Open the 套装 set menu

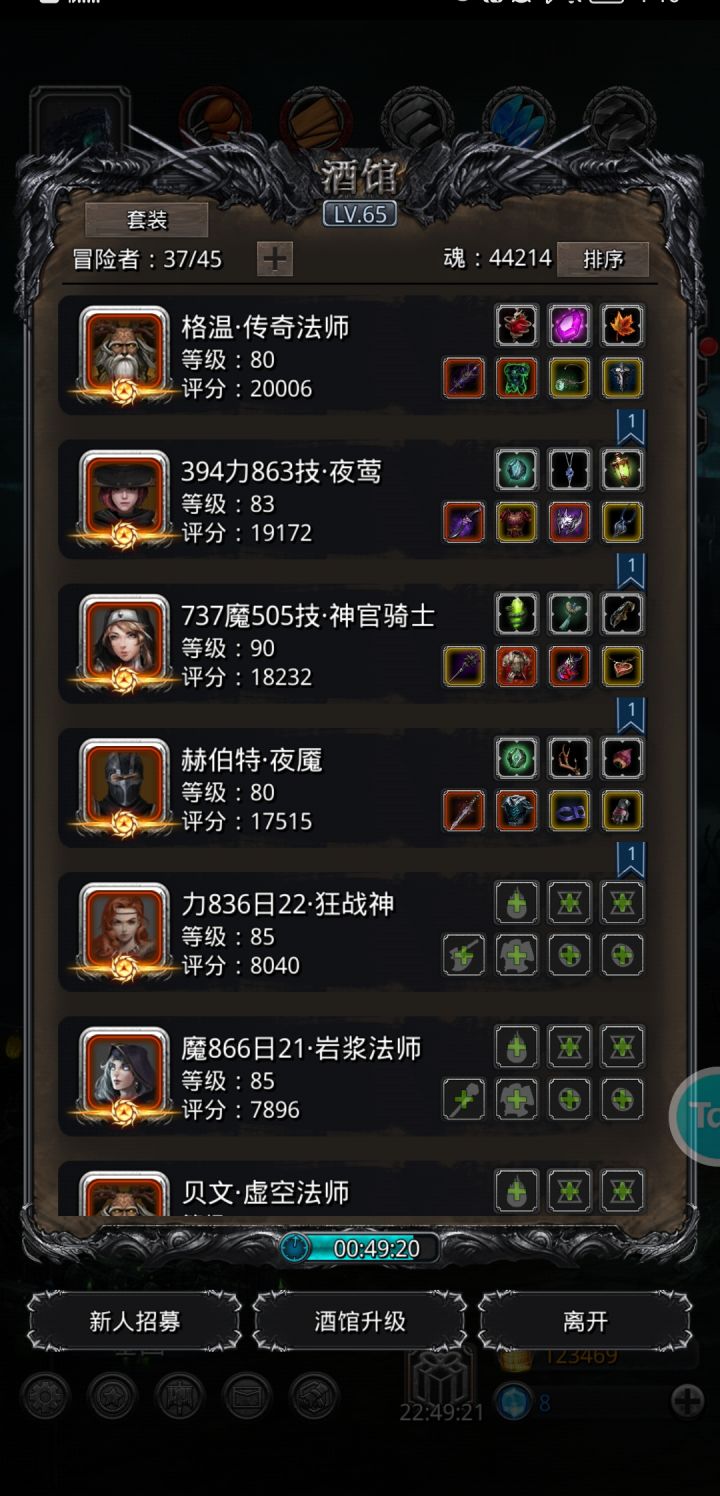147,220
